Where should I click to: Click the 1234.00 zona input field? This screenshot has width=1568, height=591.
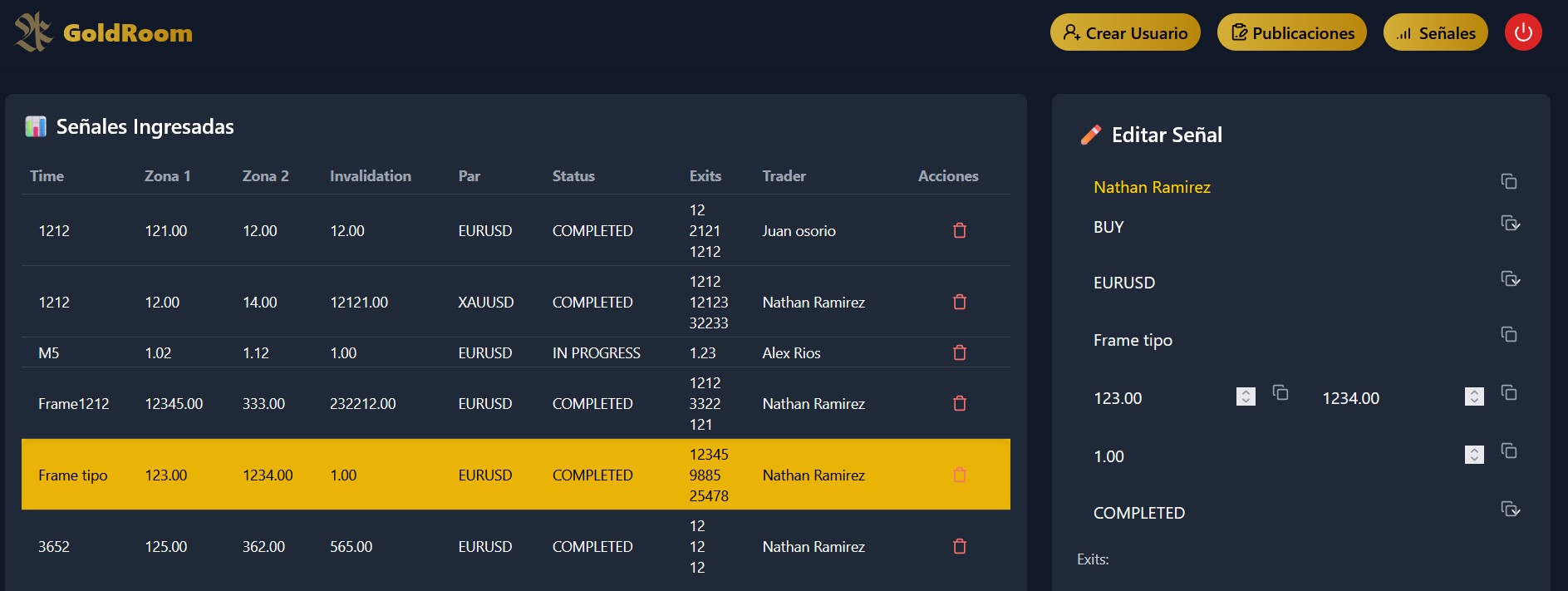point(1379,398)
